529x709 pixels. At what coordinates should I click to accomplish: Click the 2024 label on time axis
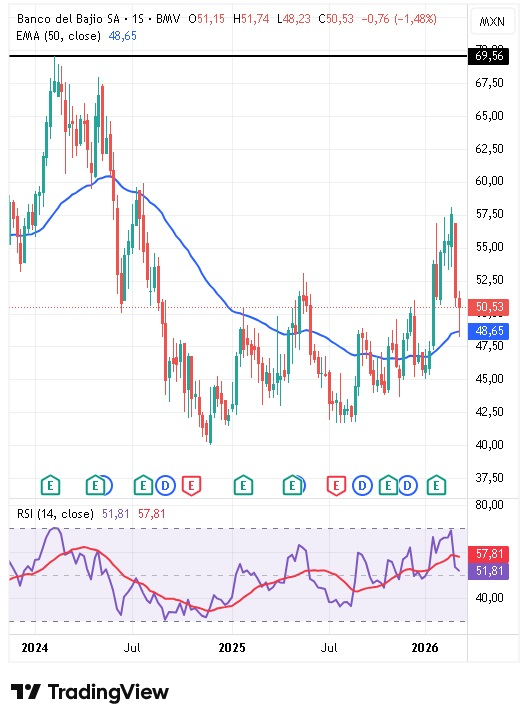(34, 648)
